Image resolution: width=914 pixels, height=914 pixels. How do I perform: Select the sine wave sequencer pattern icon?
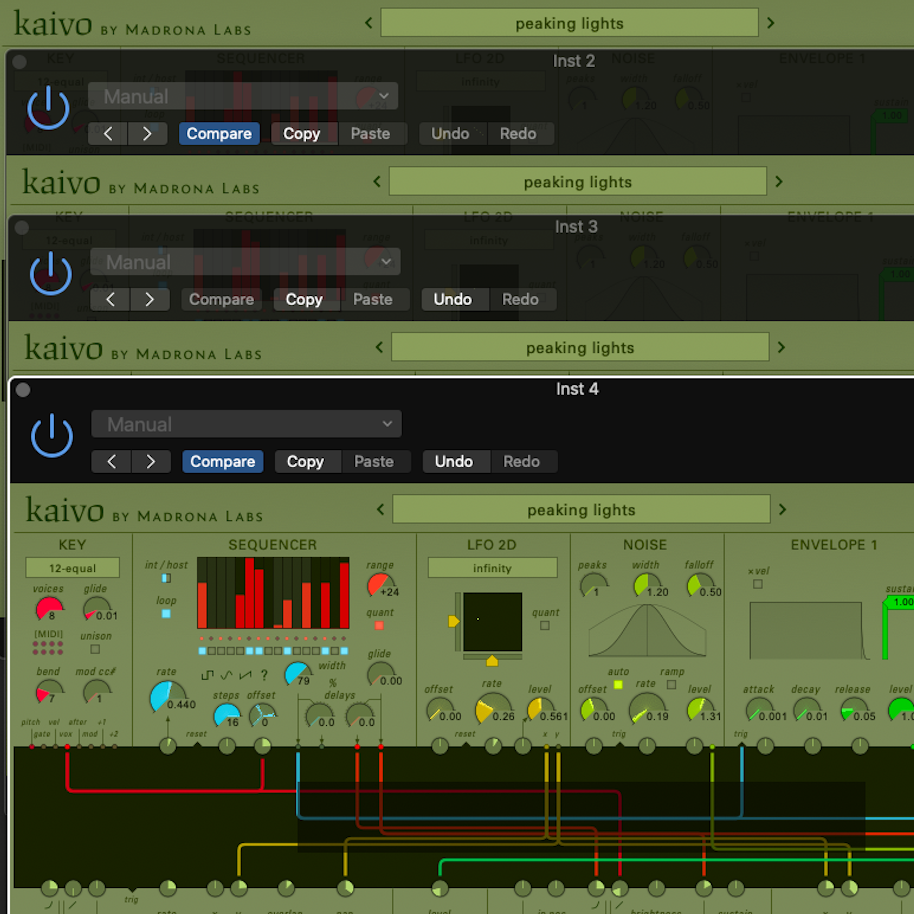pos(227,675)
